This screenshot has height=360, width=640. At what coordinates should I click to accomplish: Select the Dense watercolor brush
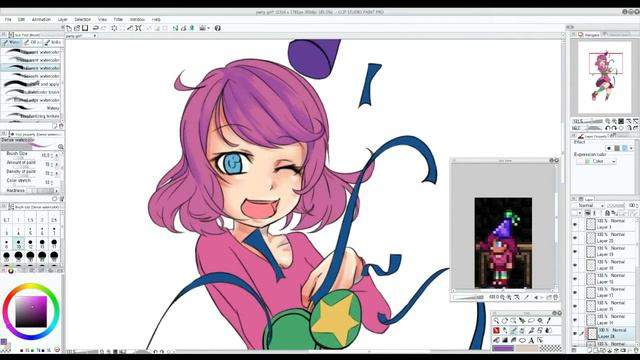coord(31,68)
